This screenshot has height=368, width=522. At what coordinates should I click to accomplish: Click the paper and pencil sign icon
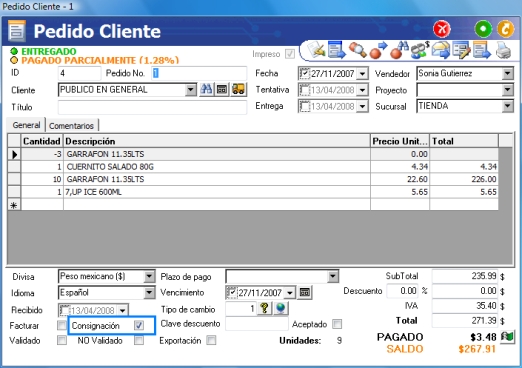click(x=316, y=51)
